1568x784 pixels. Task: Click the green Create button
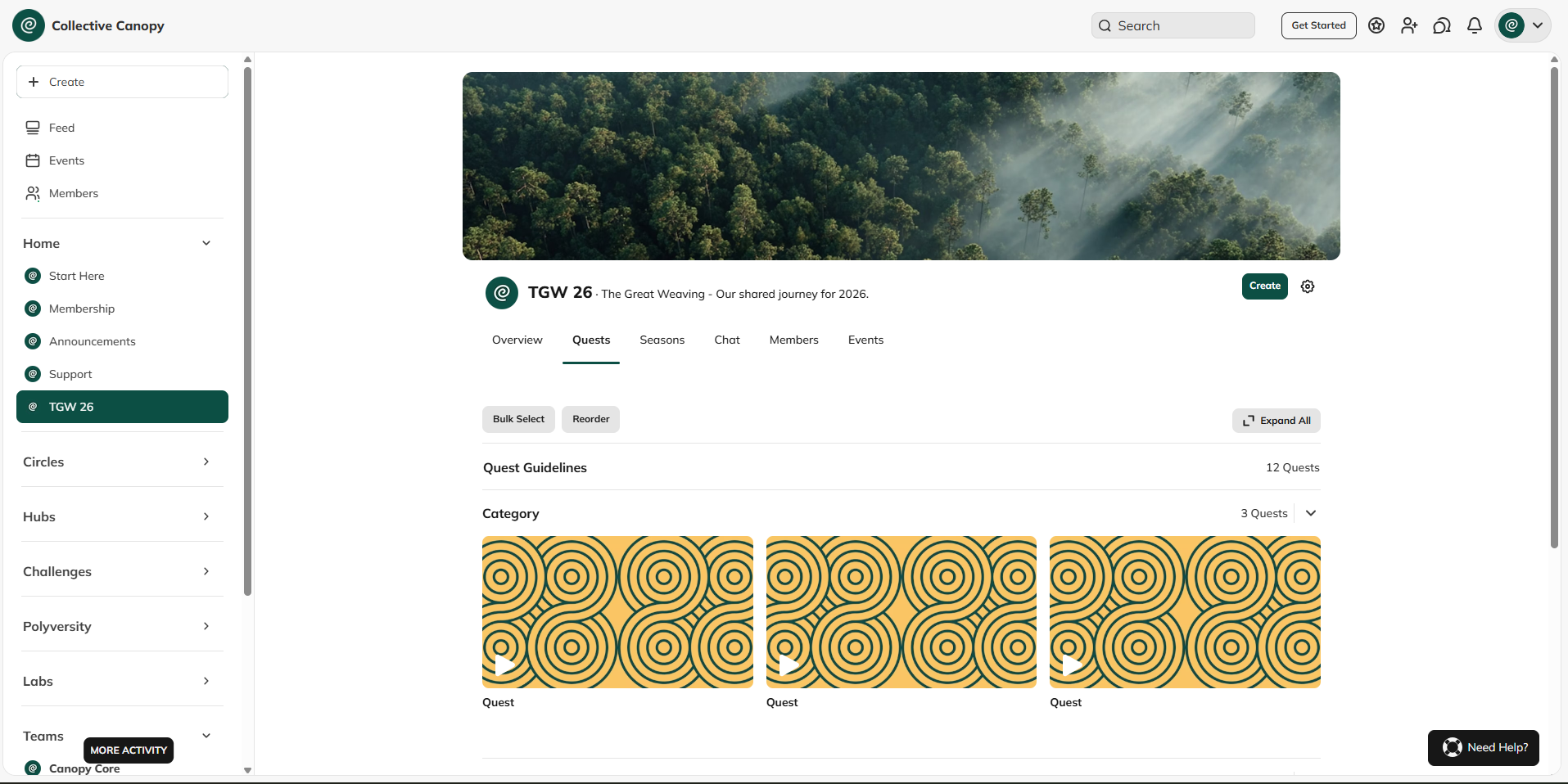pyautogui.click(x=1264, y=286)
